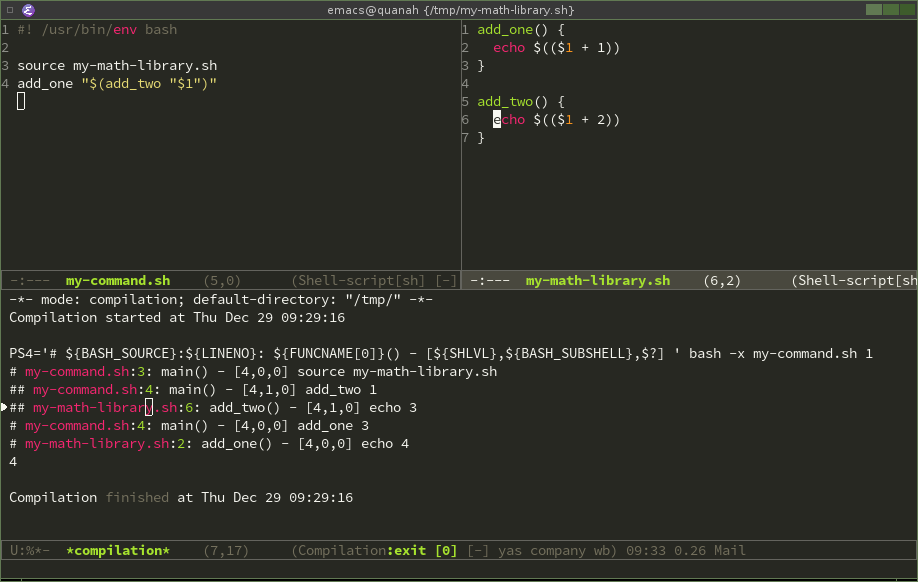918x582 pixels.
Task: Click '$(($1 + 2))' expression in library buffer
Action: [576, 120]
